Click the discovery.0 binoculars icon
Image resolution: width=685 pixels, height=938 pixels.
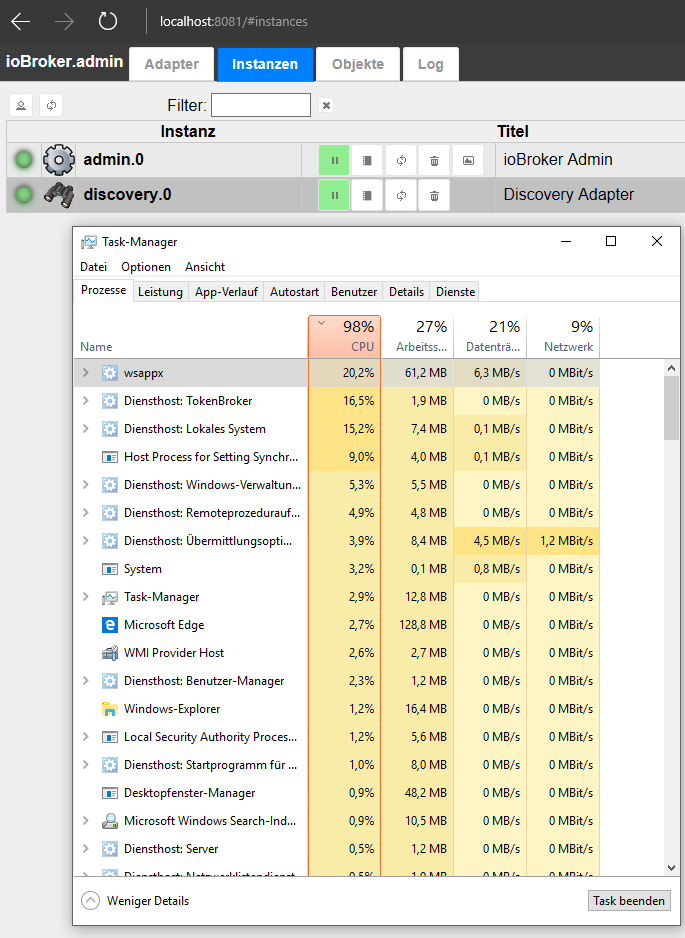coord(59,194)
